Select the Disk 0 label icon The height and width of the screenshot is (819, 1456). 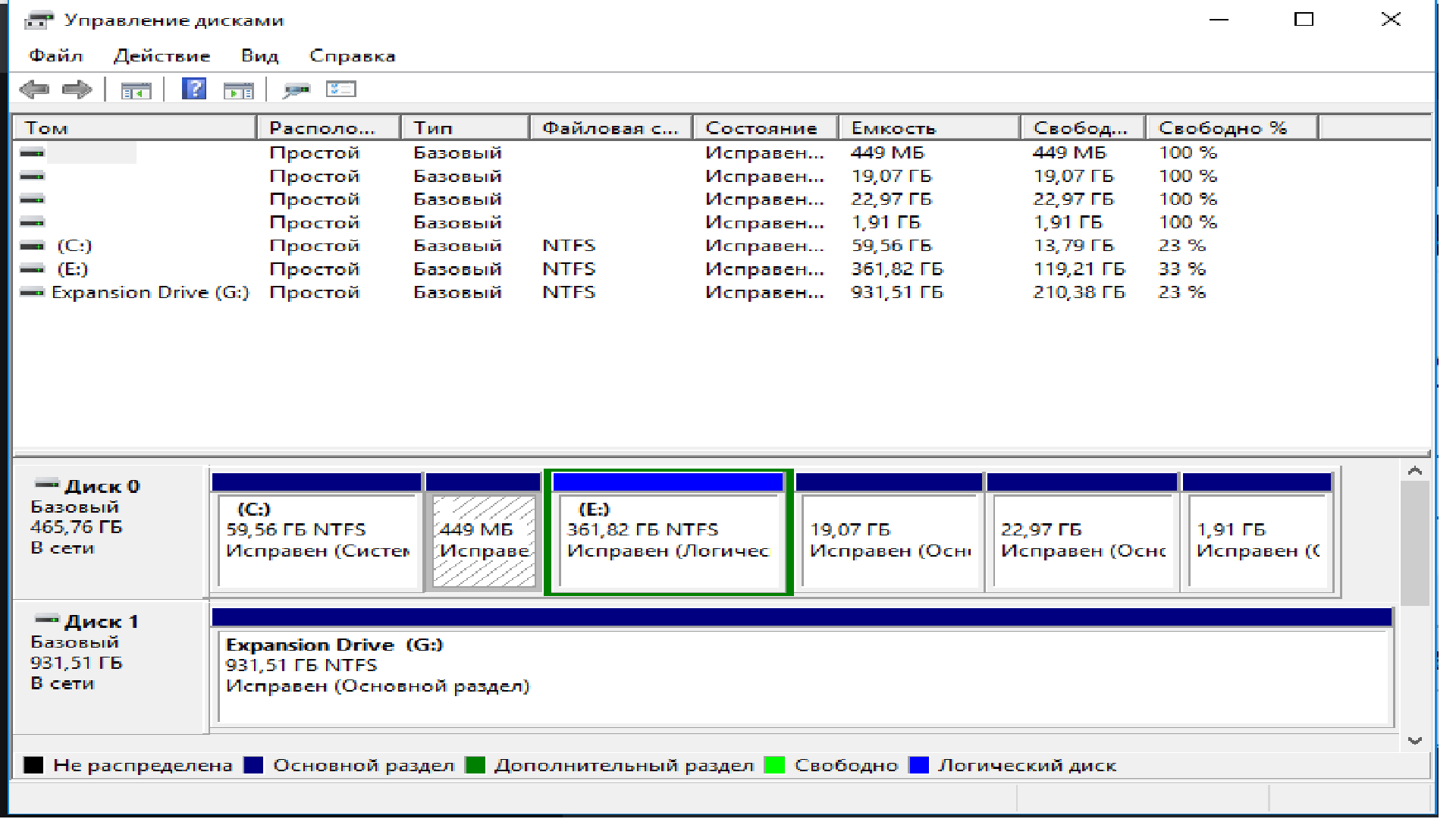coord(47,485)
